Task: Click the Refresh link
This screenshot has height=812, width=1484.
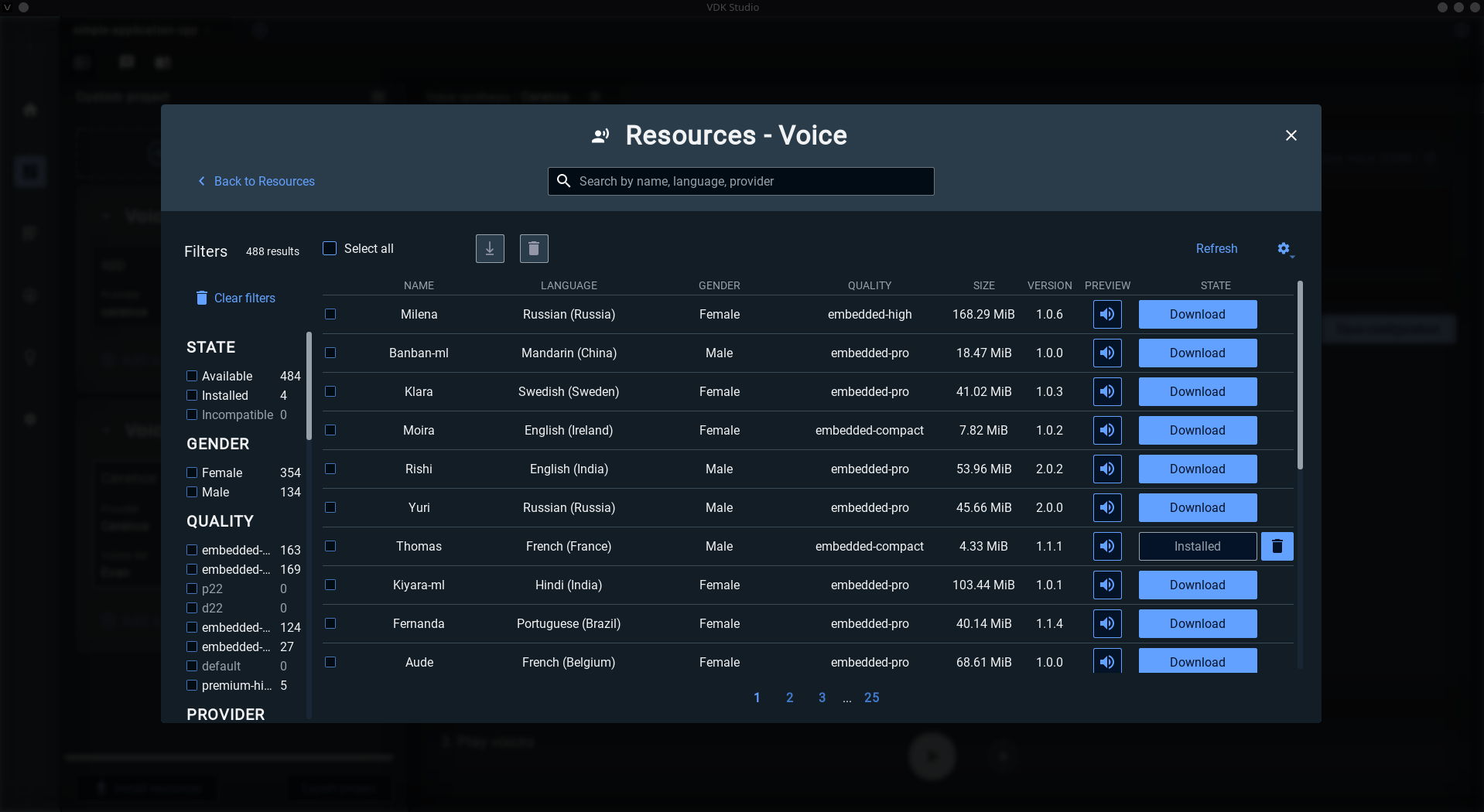Action: coord(1216,248)
